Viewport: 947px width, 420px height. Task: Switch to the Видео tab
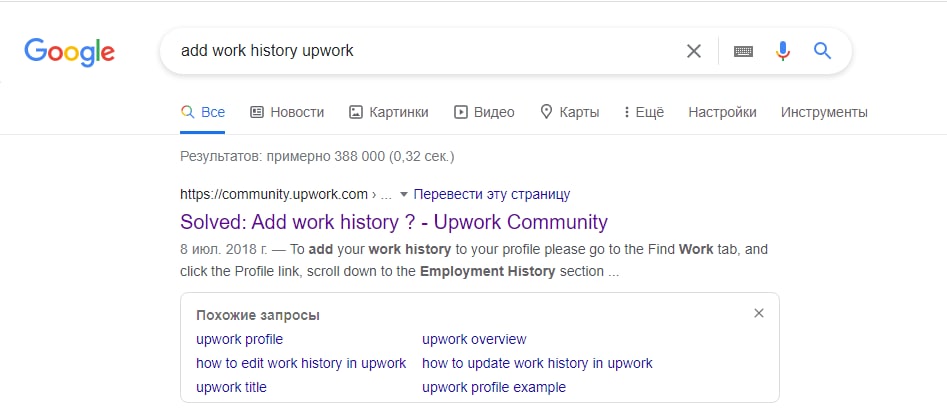(x=484, y=112)
